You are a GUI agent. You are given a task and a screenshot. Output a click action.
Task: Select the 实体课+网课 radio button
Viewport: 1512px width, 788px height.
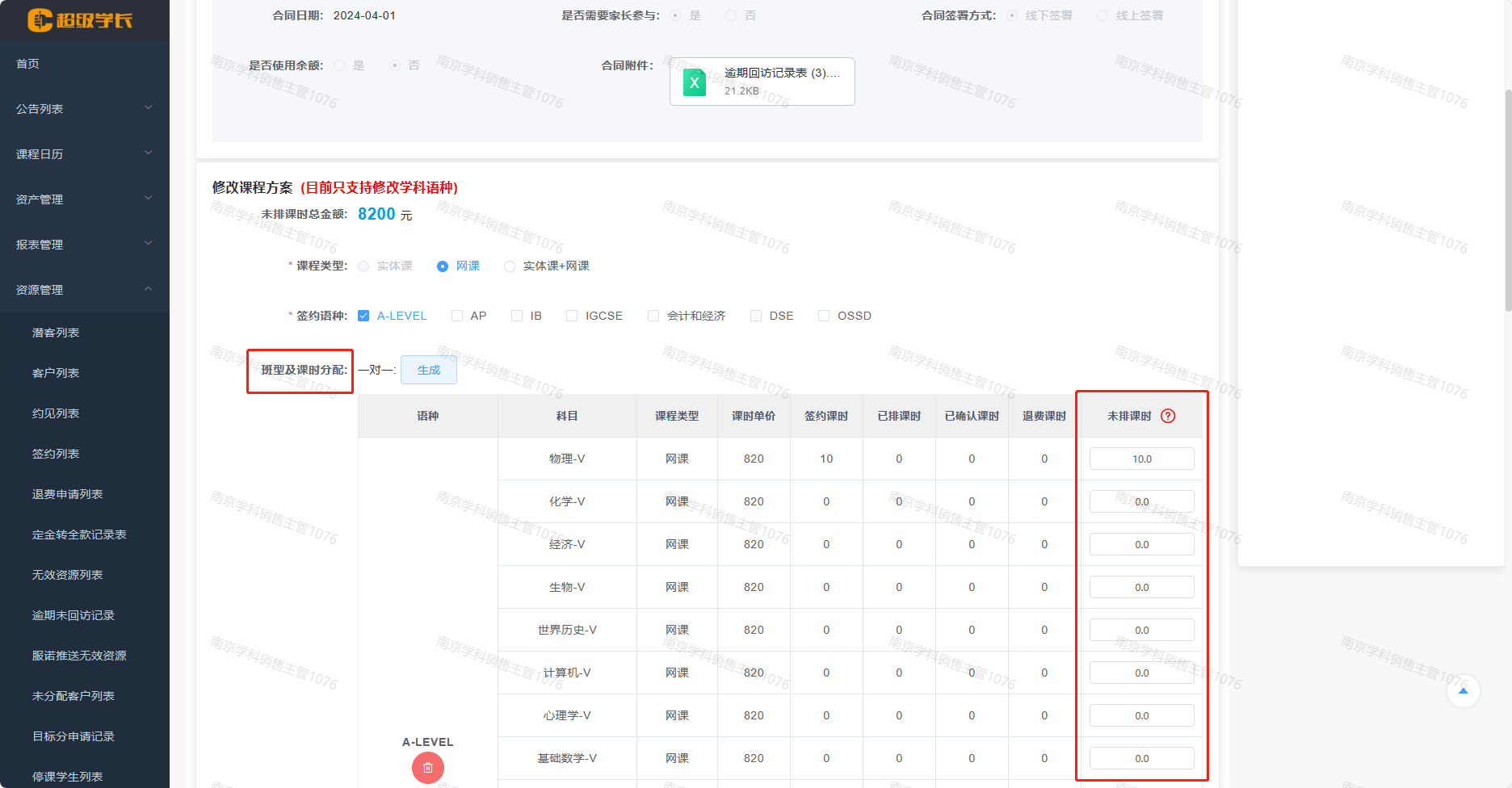(510, 266)
